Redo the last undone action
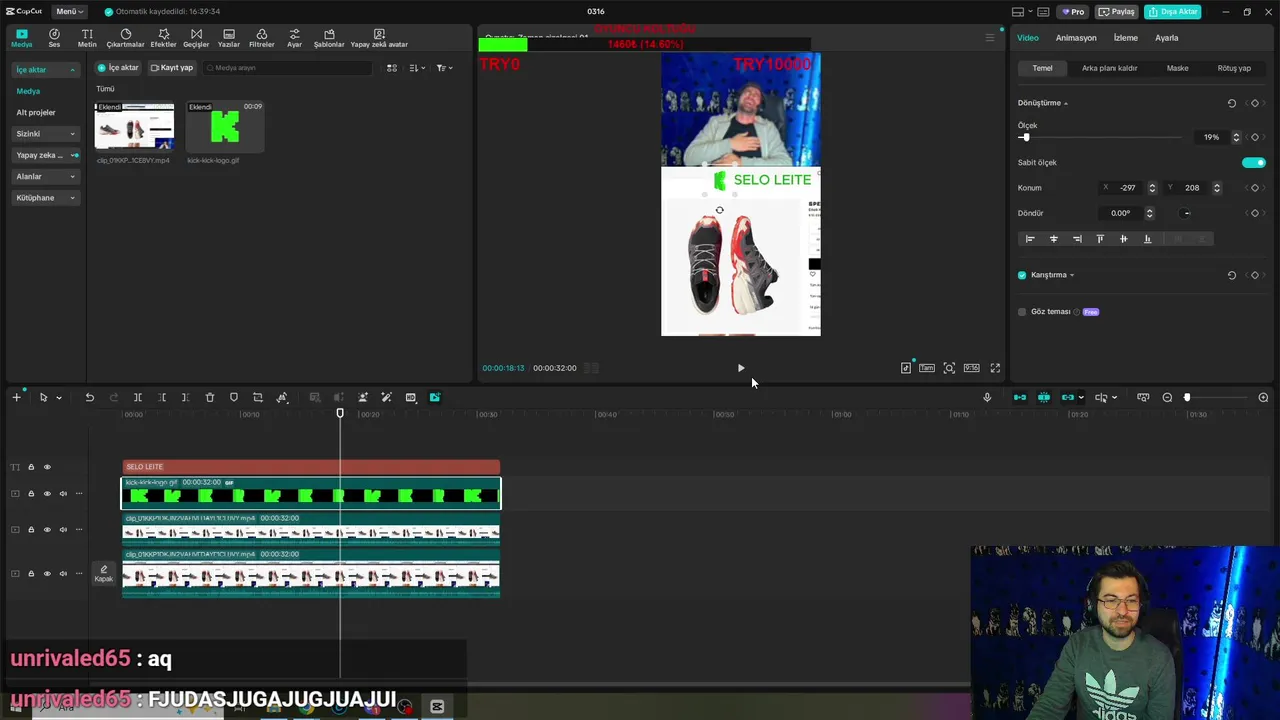1280x720 pixels. 113,398
